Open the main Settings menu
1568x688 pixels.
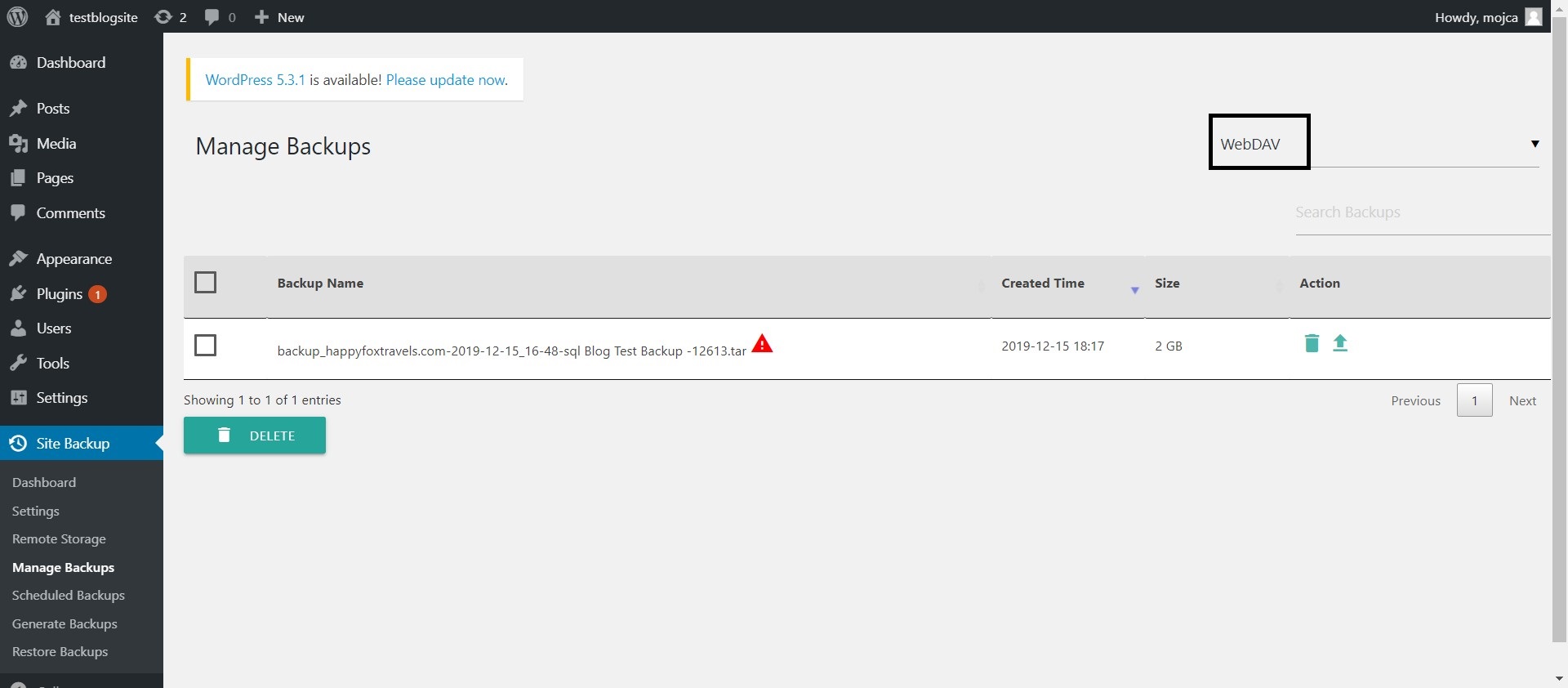click(x=82, y=398)
